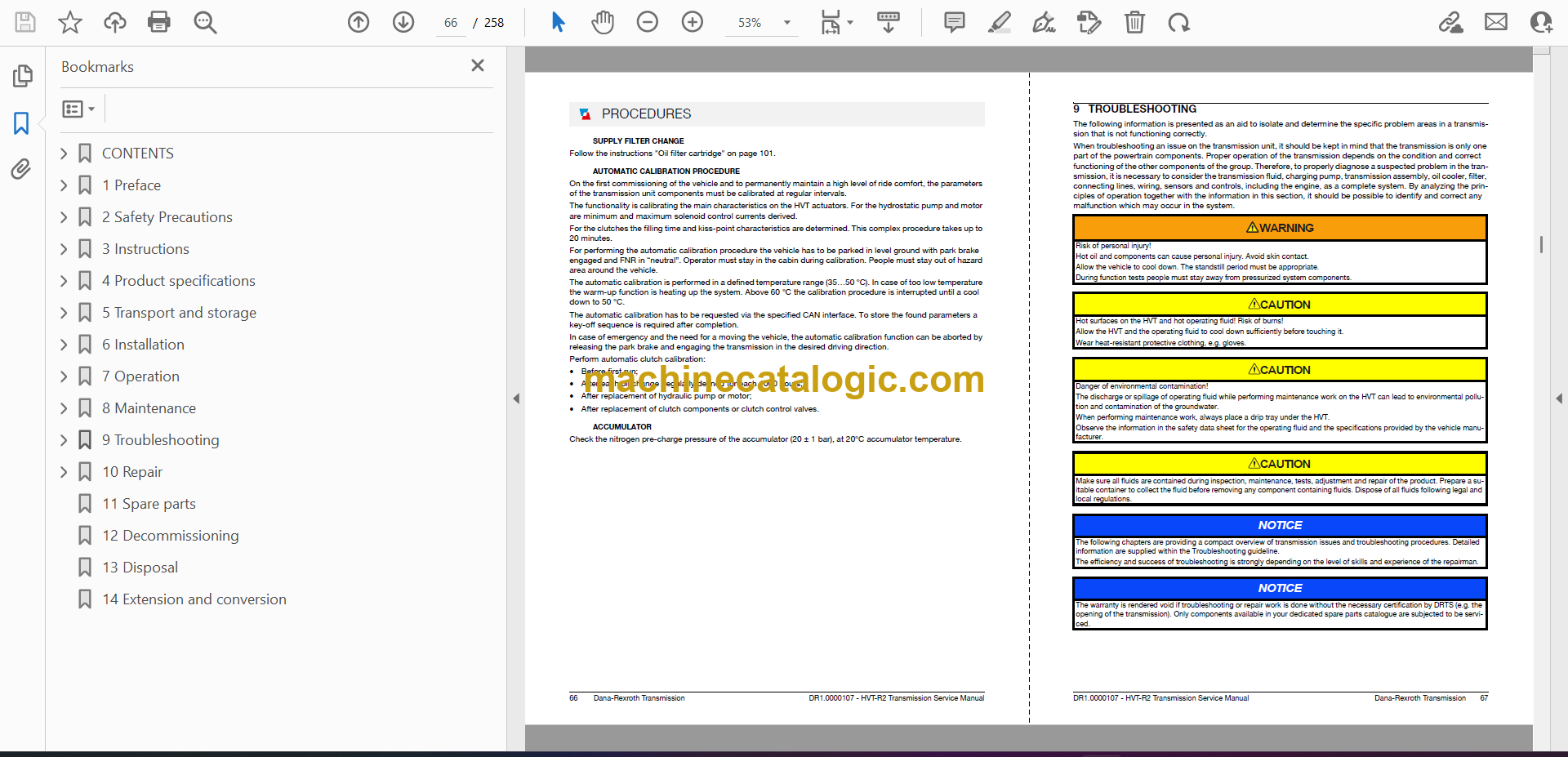This screenshot has height=757, width=1568.
Task: Open the sign document tool
Action: coord(1044,22)
